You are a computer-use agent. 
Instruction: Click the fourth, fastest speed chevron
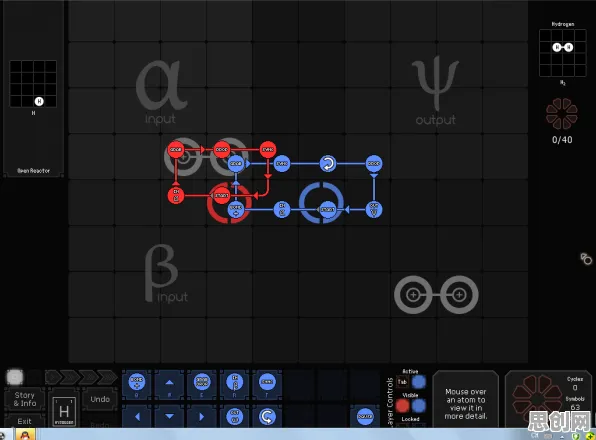pyautogui.click(x=108, y=377)
